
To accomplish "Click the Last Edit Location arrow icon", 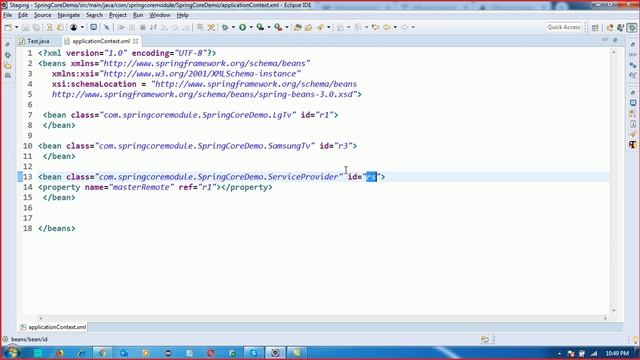I will point(376,27).
